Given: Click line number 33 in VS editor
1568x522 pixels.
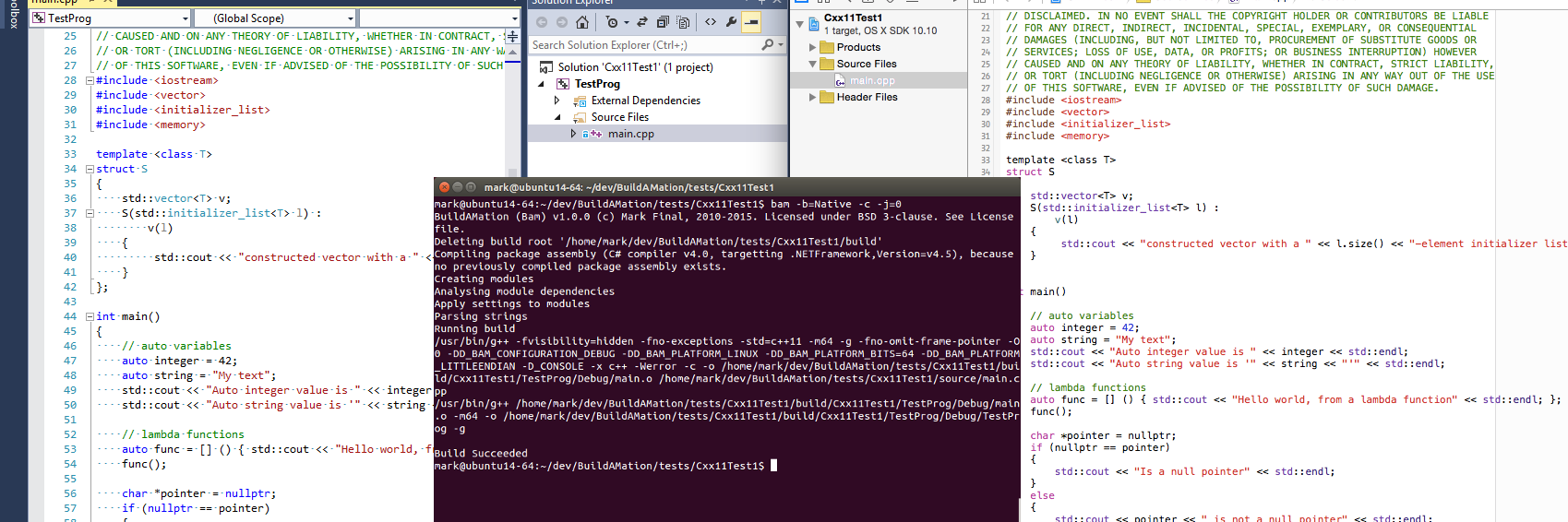Looking at the screenshot, I should (x=70, y=154).
